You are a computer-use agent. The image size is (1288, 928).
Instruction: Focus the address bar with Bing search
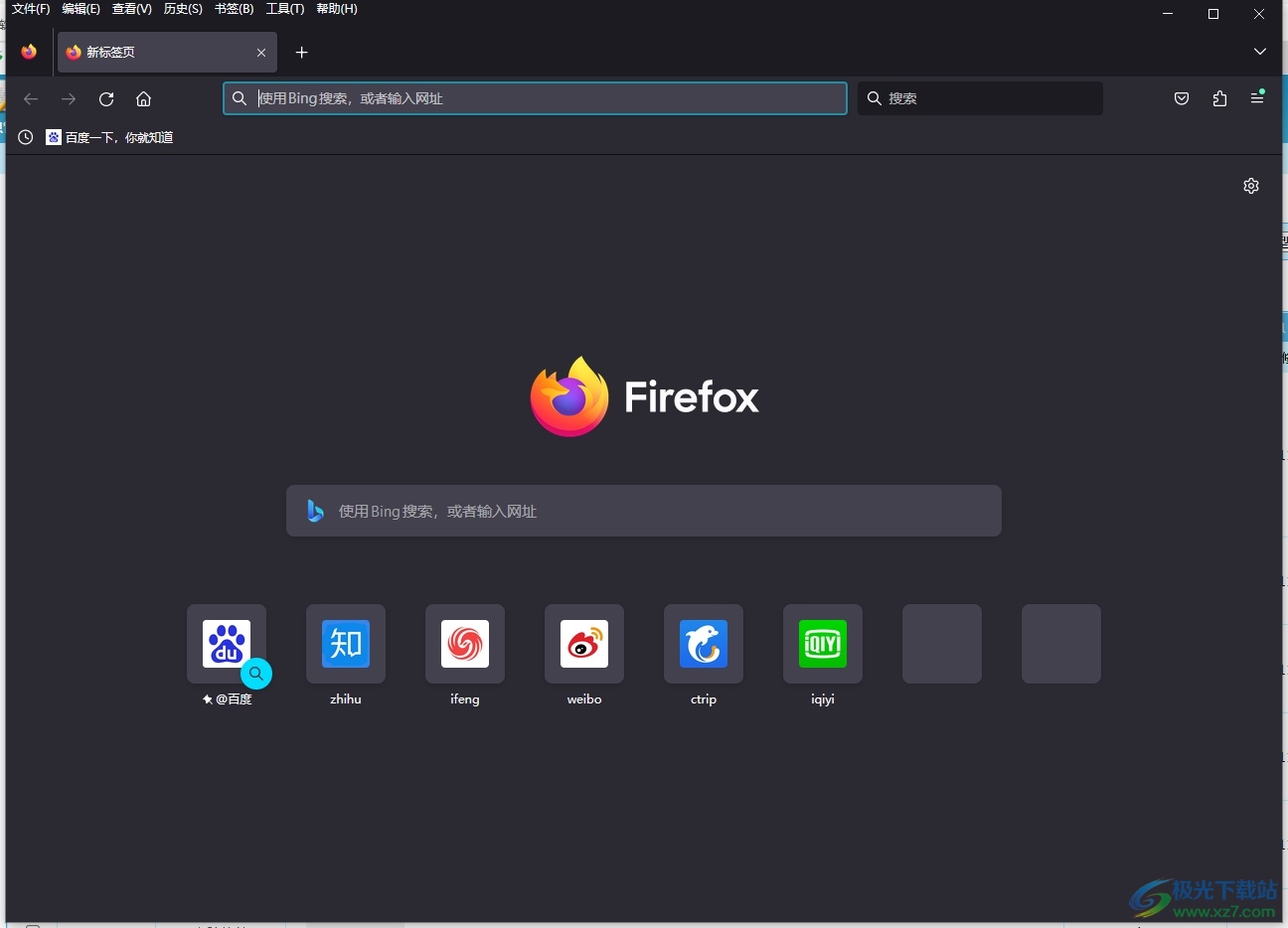coord(535,98)
